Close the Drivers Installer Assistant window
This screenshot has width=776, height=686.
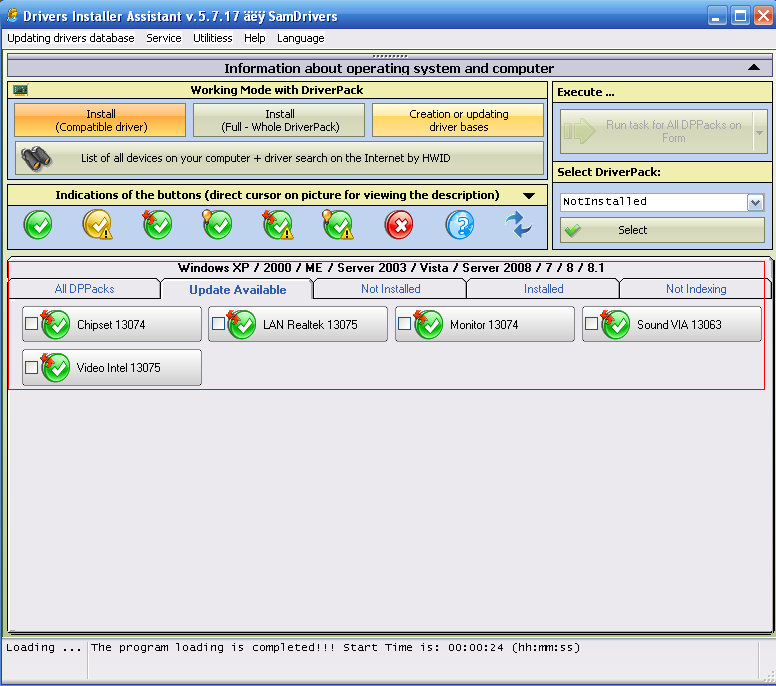pos(764,16)
